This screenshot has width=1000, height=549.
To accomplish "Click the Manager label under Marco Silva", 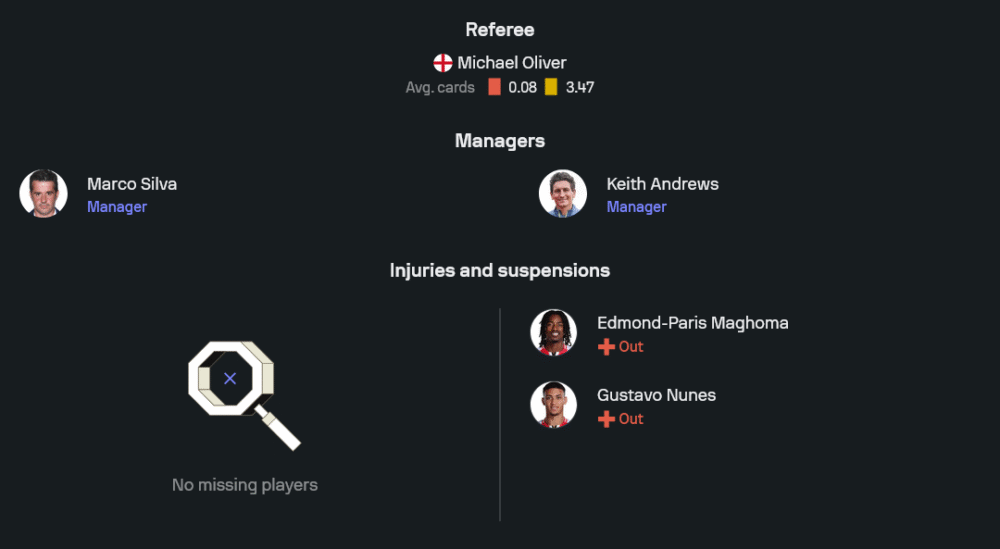I will 117,207.
